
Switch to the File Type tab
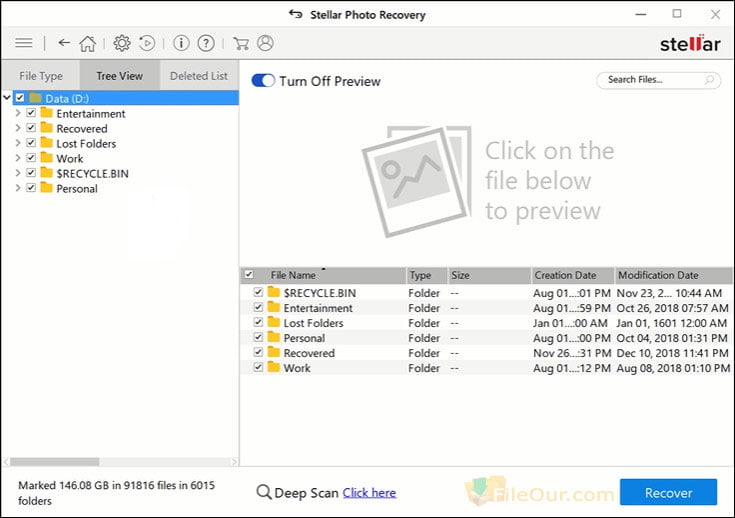41,75
